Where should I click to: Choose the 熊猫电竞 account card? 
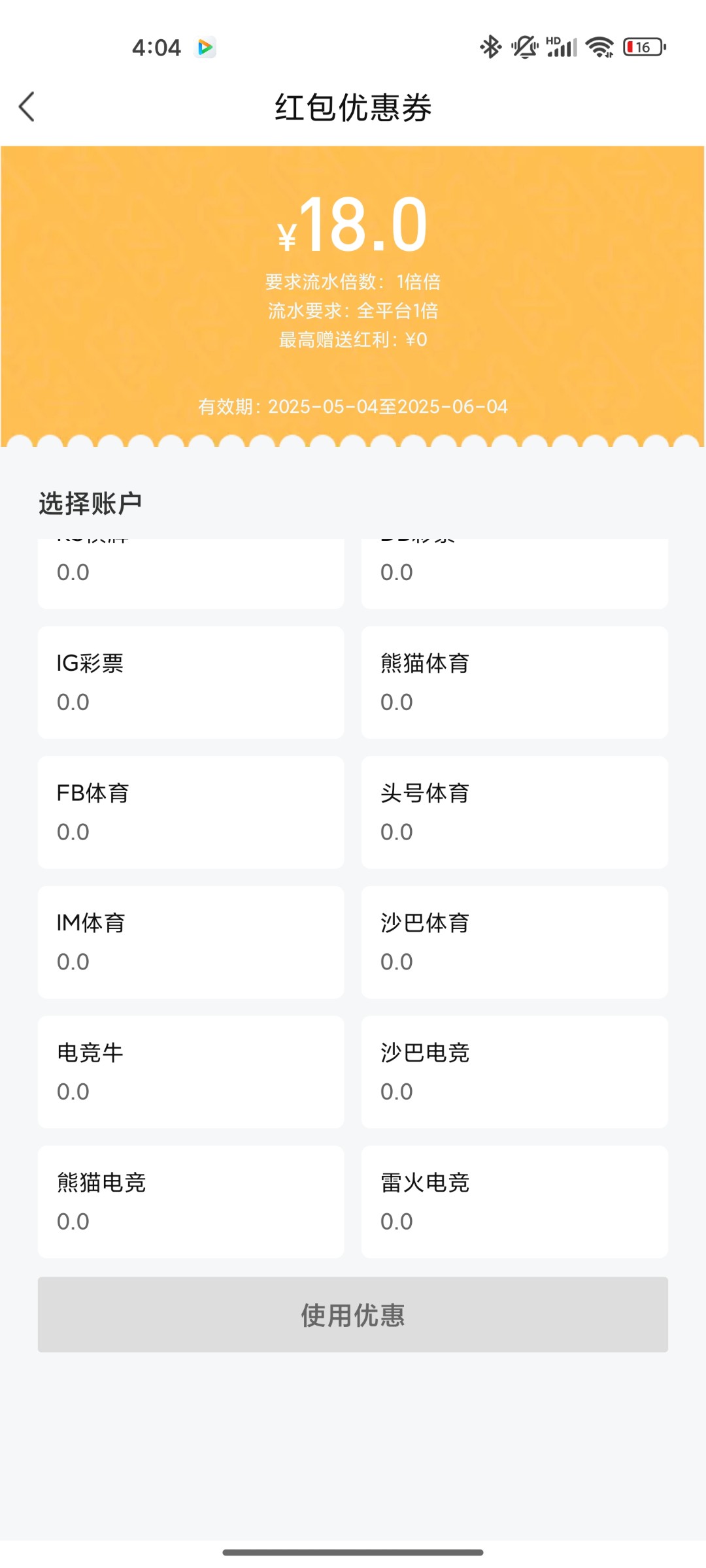tap(191, 1201)
